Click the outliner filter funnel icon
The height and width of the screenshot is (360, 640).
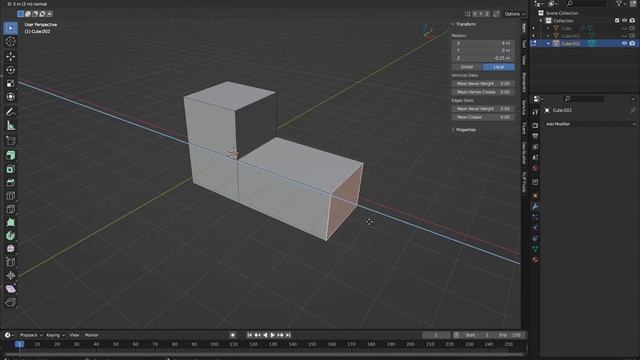[619, 4]
